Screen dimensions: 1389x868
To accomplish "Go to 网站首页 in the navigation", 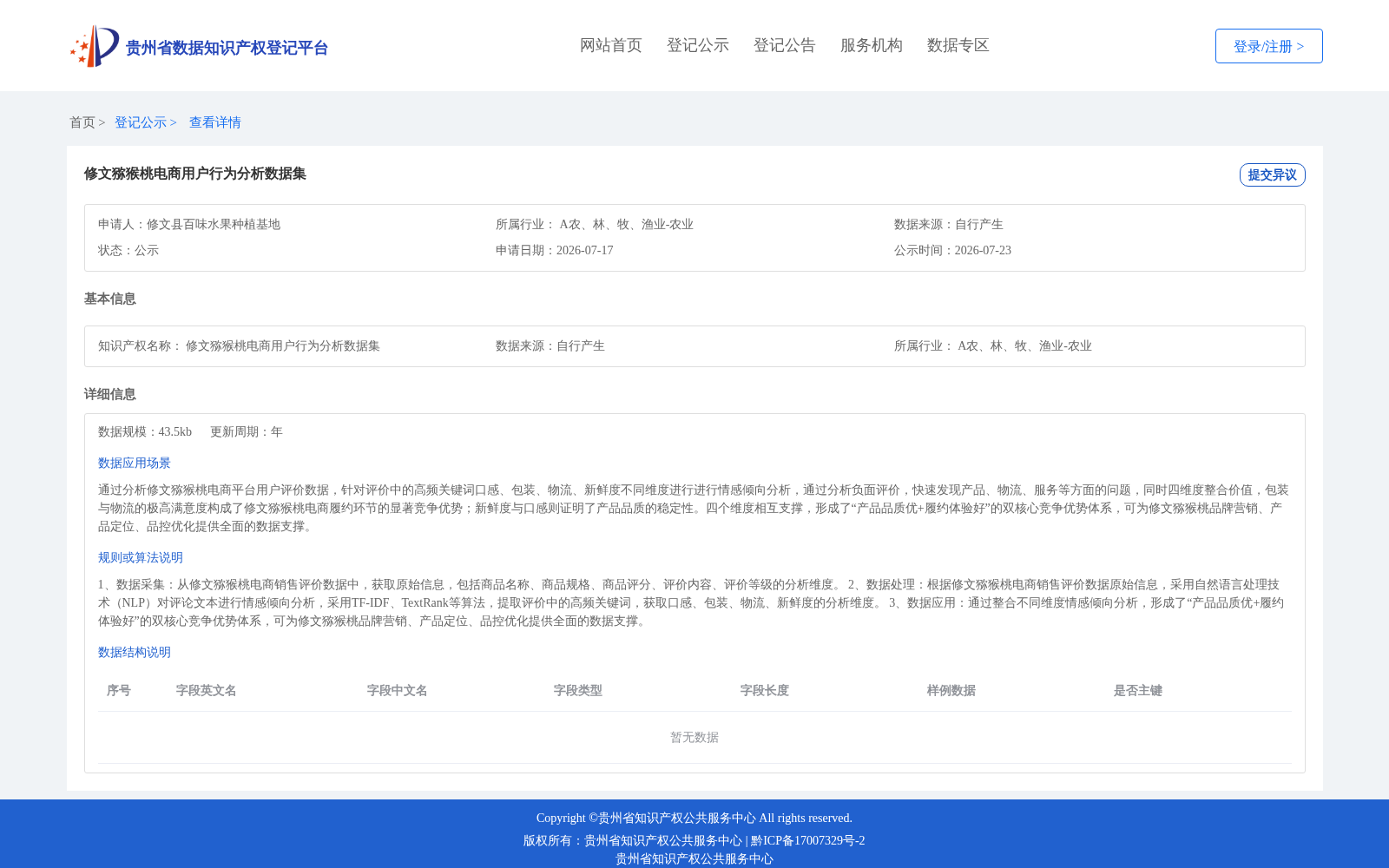I will point(611,45).
